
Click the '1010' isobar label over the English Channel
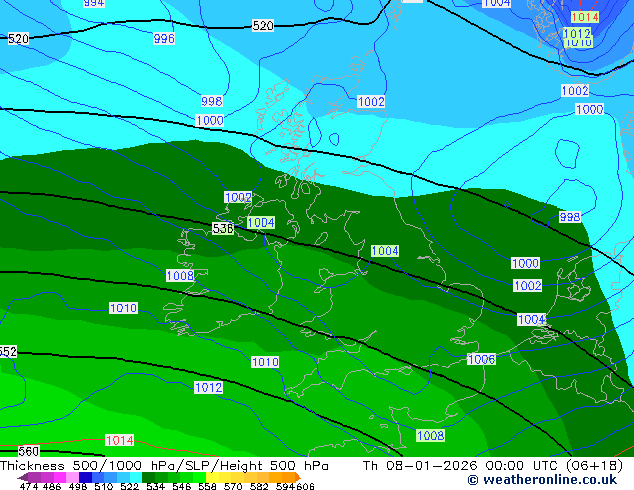click(x=265, y=361)
